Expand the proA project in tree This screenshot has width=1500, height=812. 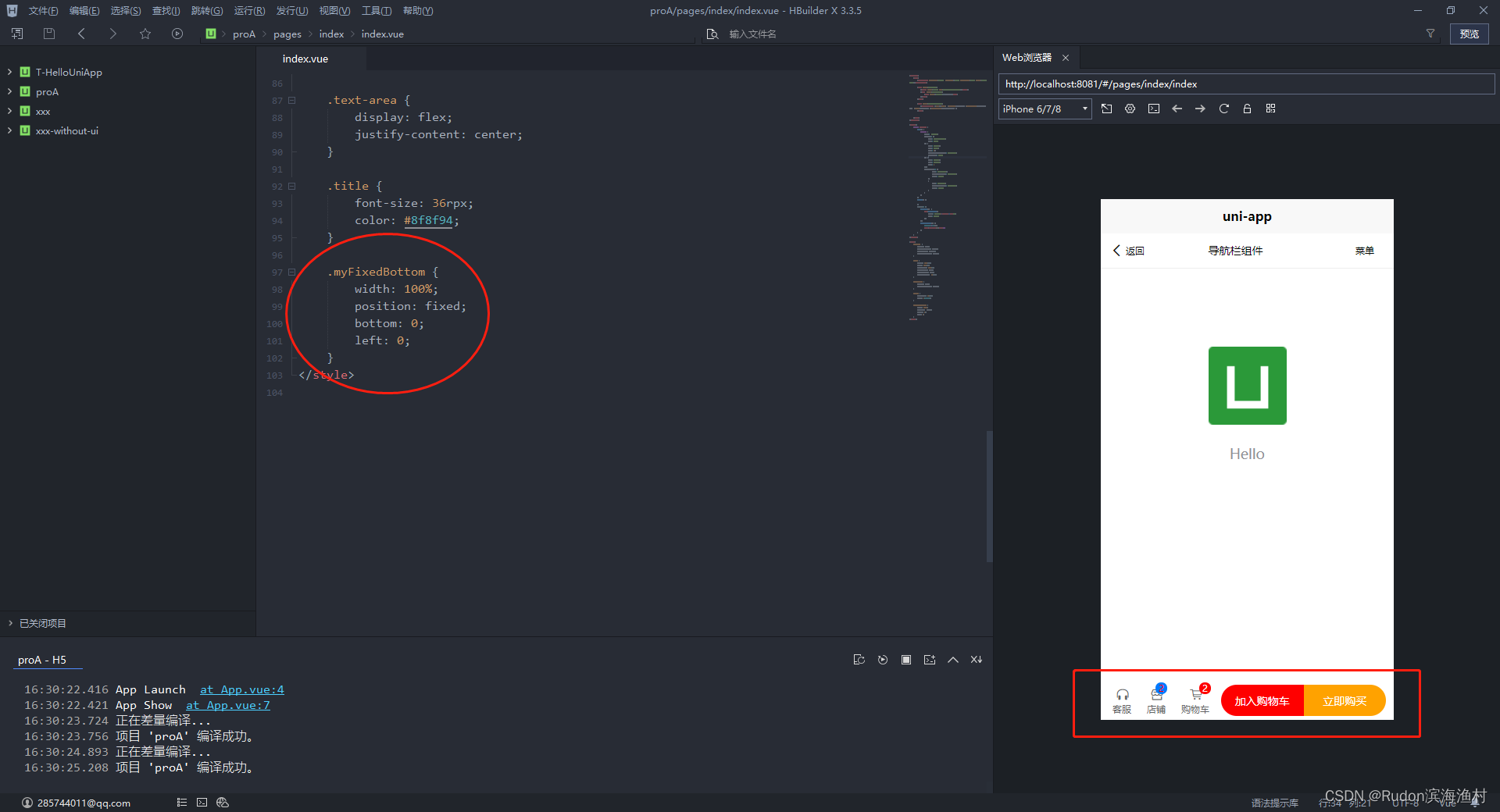click(x=9, y=91)
